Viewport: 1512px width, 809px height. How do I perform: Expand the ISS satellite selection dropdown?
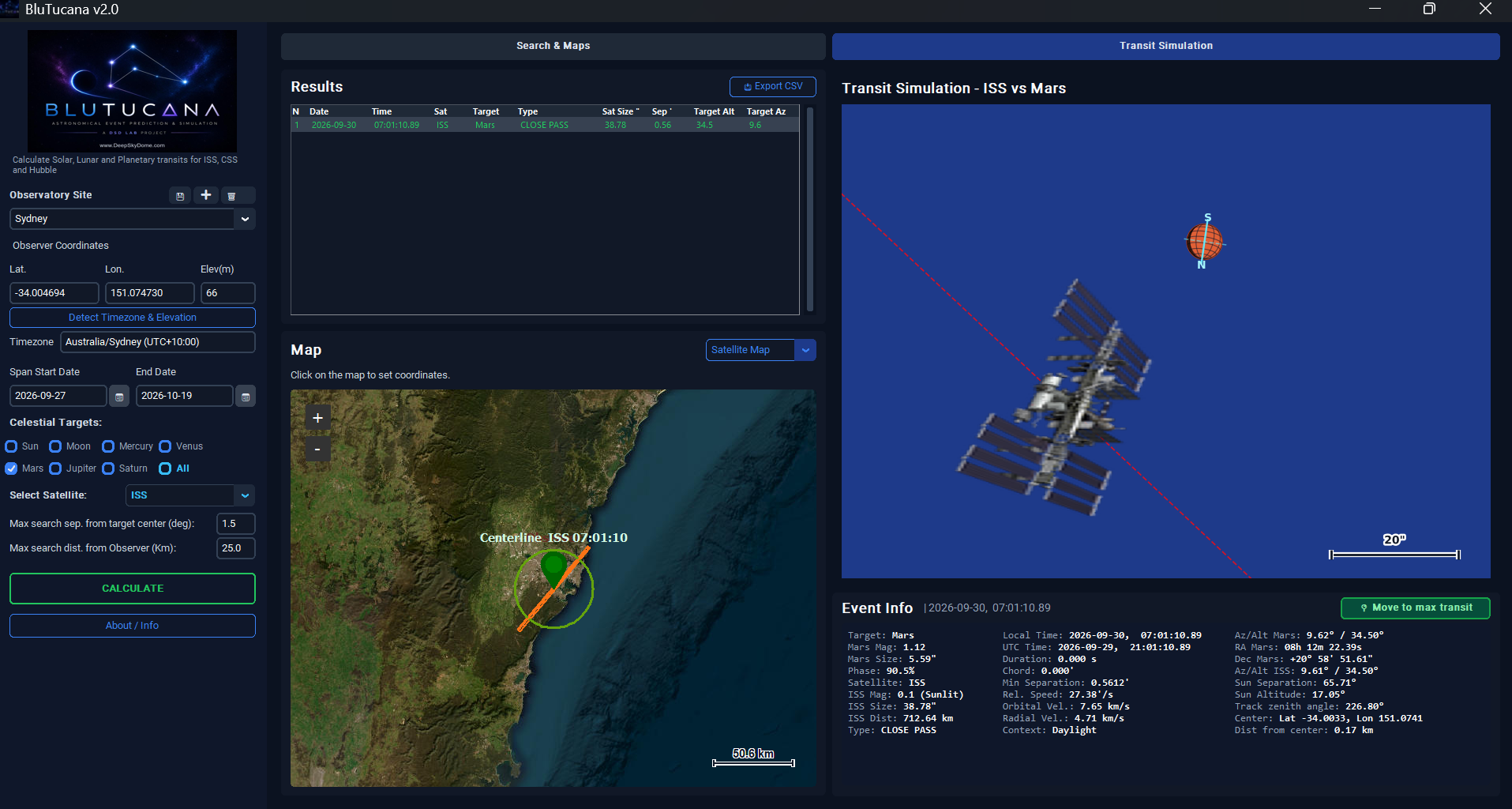click(245, 495)
